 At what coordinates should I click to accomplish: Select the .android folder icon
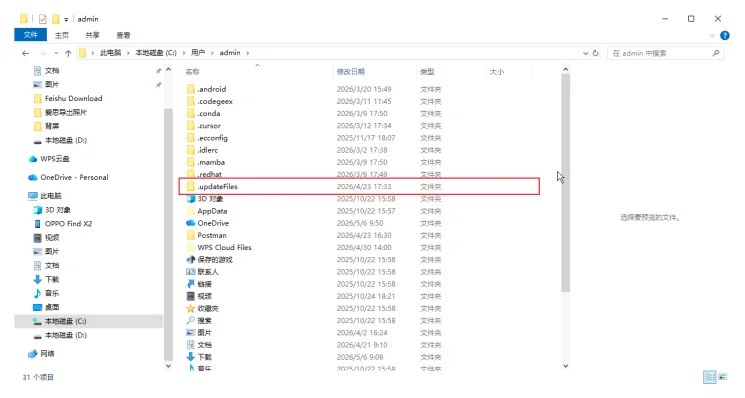click(x=191, y=89)
